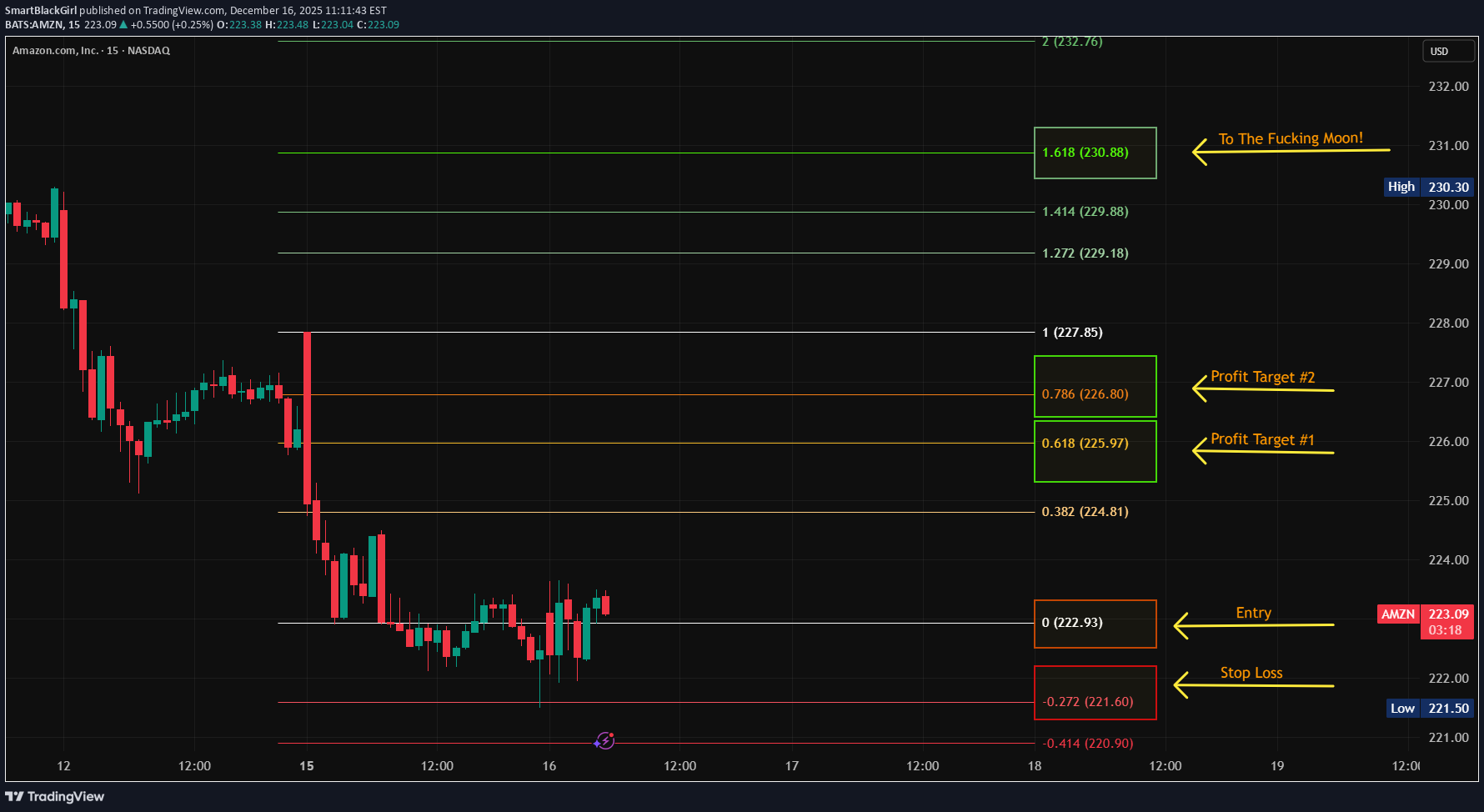Click the SmartBlackGirl author name
The height and width of the screenshot is (812, 1484).
(x=41, y=11)
